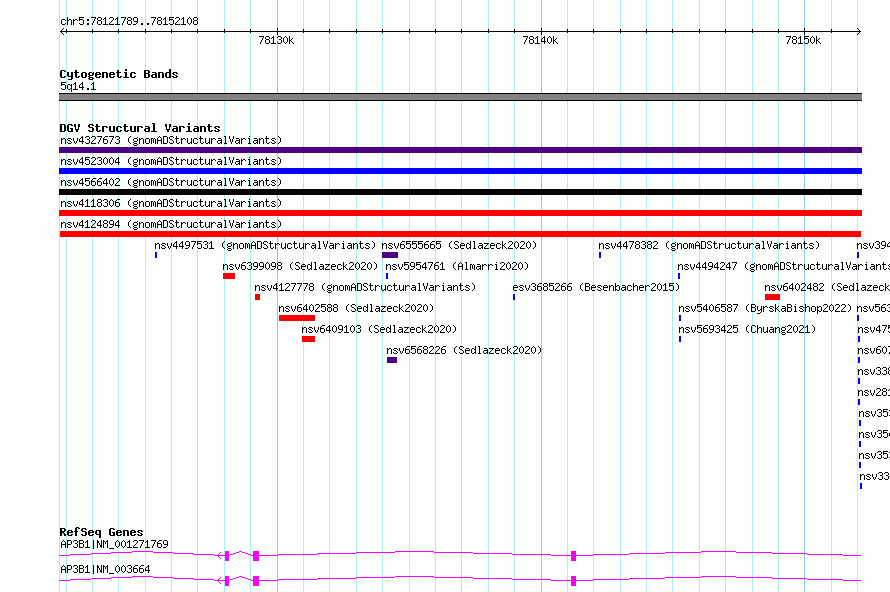Click the Cytogenetic Bands track title
Image resolution: width=890 pixels, height=592 pixels.
(x=119, y=74)
